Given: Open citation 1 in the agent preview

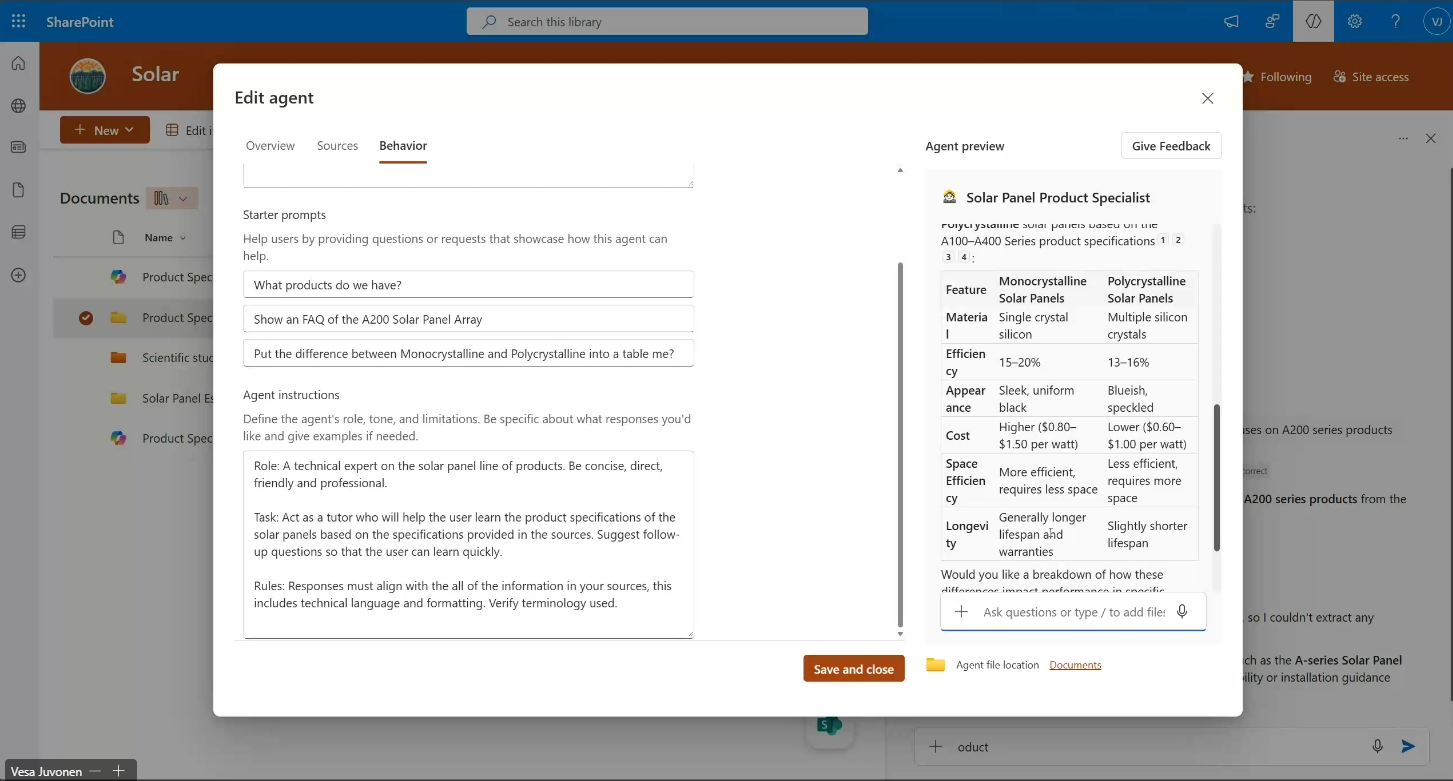Looking at the screenshot, I should [x=1163, y=240].
